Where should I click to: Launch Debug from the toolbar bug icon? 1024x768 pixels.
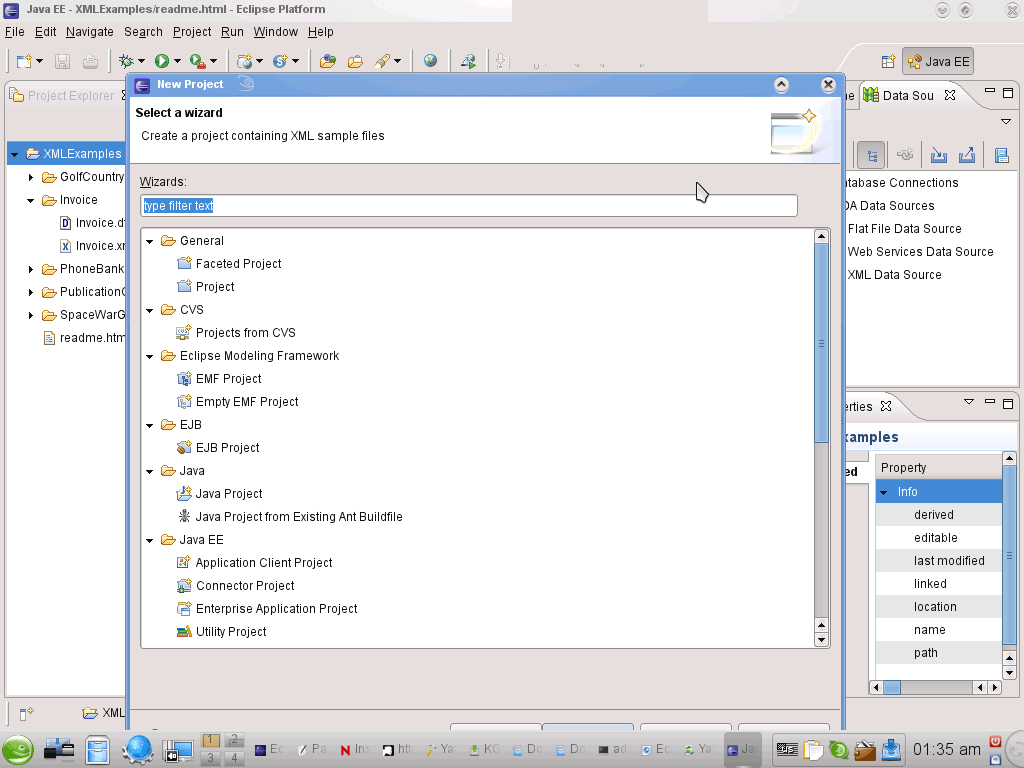click(x=124, y=61)
